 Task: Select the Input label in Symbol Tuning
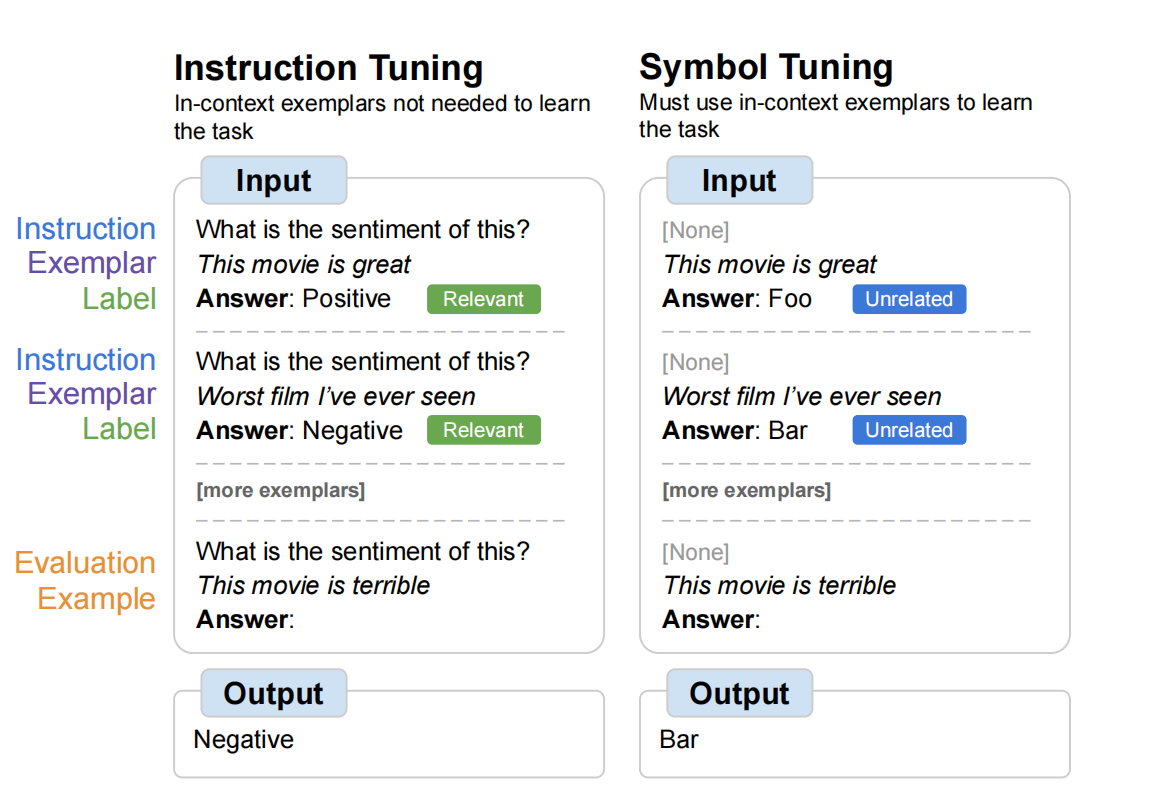[739, 180]
